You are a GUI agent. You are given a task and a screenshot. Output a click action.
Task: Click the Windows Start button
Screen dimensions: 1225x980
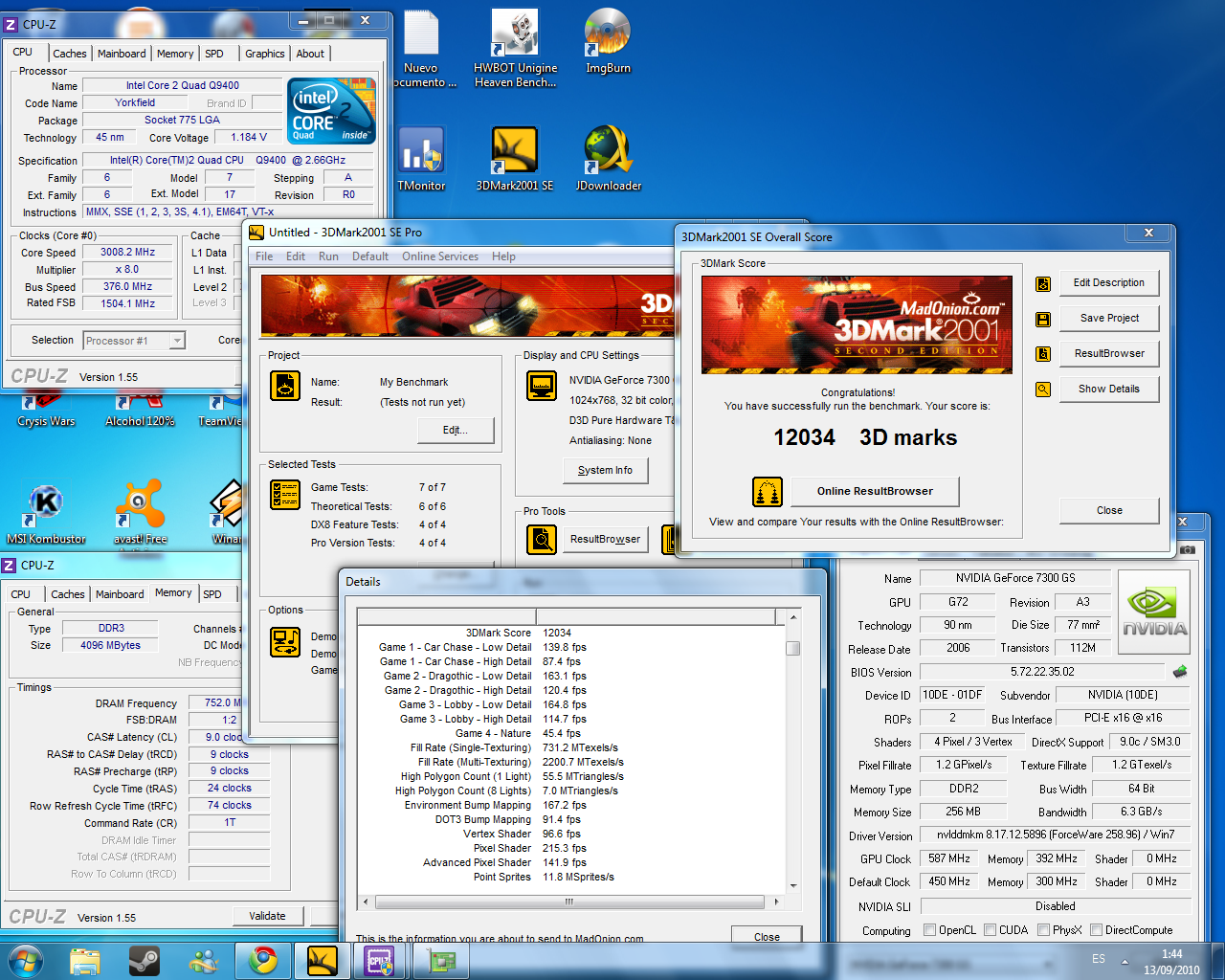click(x=25, y=960)
